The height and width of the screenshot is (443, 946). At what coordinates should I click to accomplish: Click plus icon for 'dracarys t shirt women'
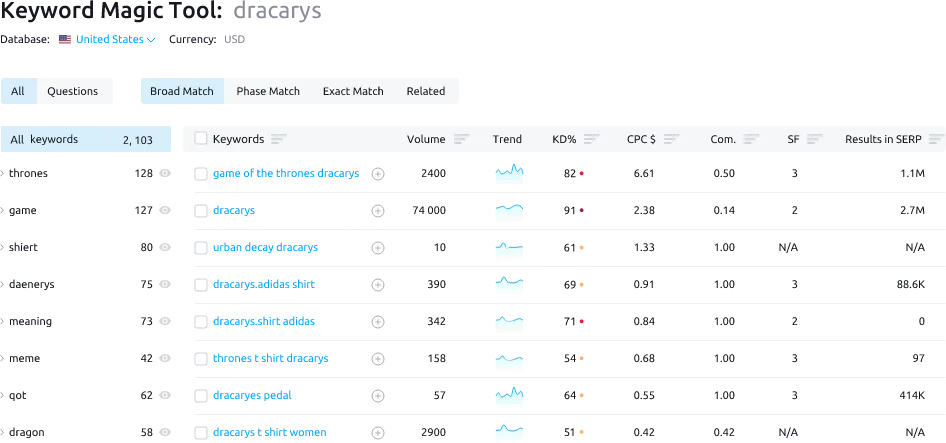pyautogui.click(x=378, y=433)
